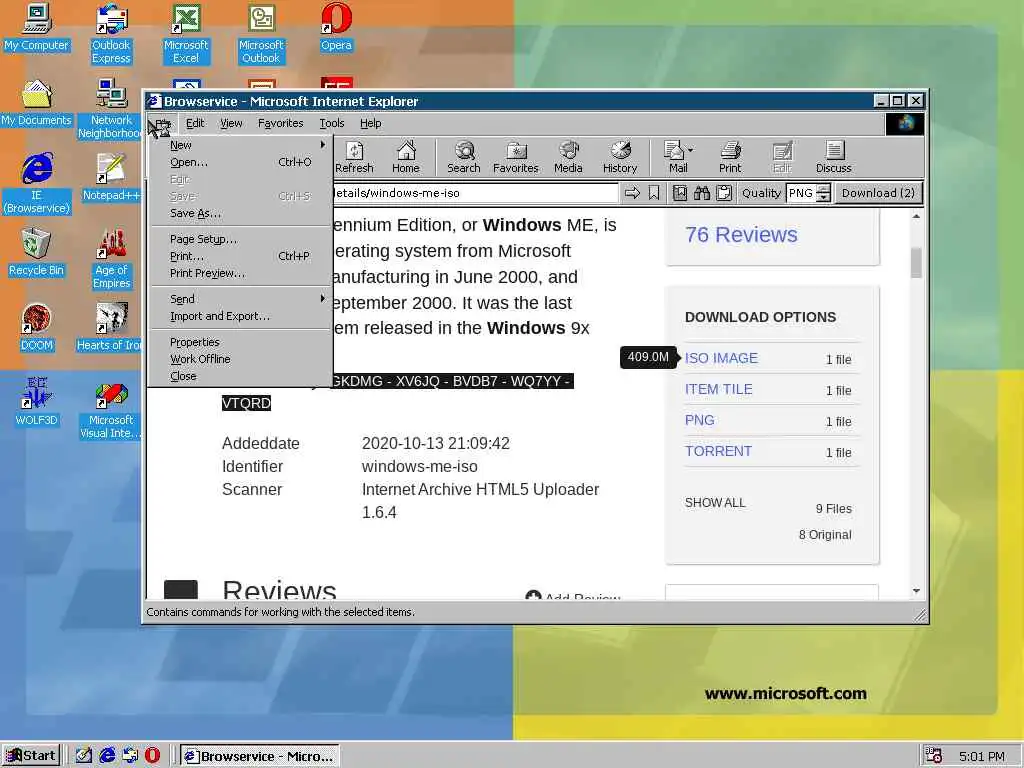Screen dimensions: 1024x768
Task: Open Network Neighborhood desktop icon
Action: [109, 109]
